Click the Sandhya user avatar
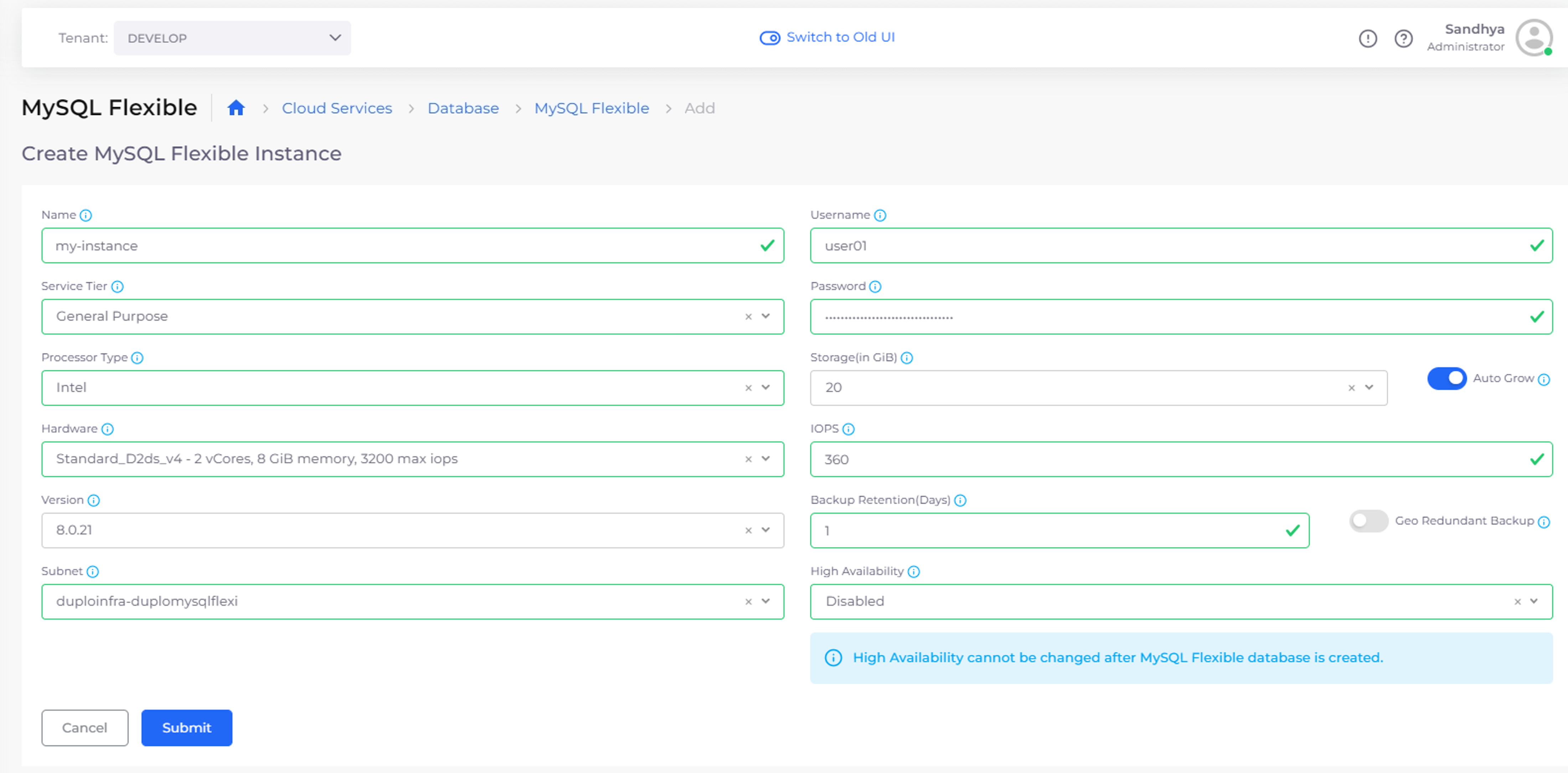This screenshot has width=1568, height=773. tap(1534, 37)
